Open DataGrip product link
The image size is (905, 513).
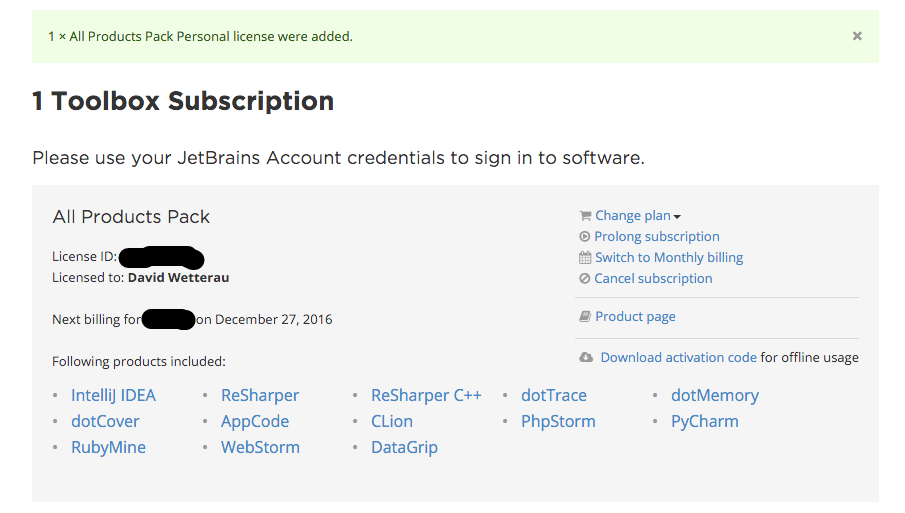click(404, 447)
